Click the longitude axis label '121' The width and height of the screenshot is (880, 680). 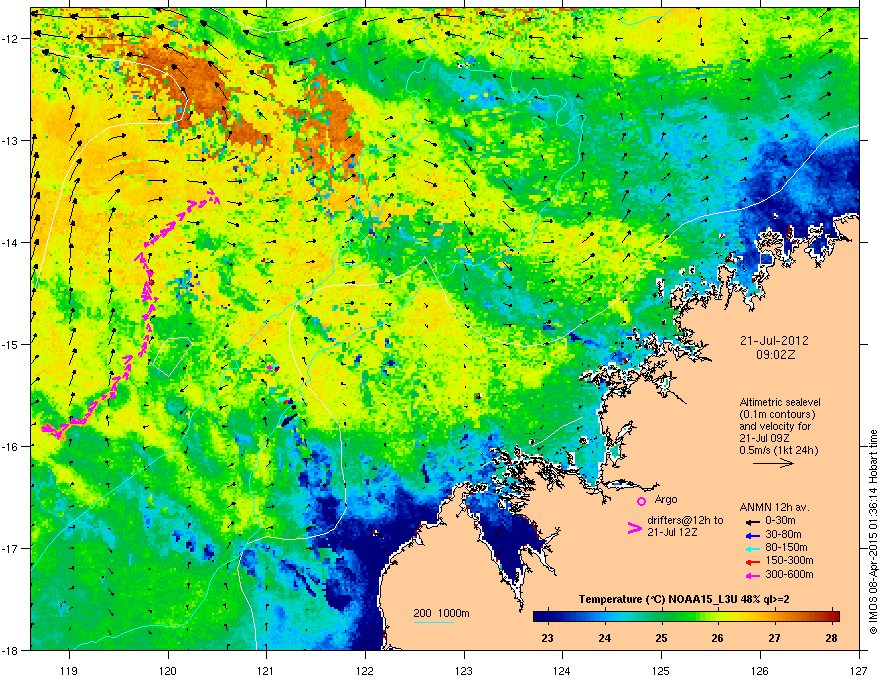pos(266,670)
